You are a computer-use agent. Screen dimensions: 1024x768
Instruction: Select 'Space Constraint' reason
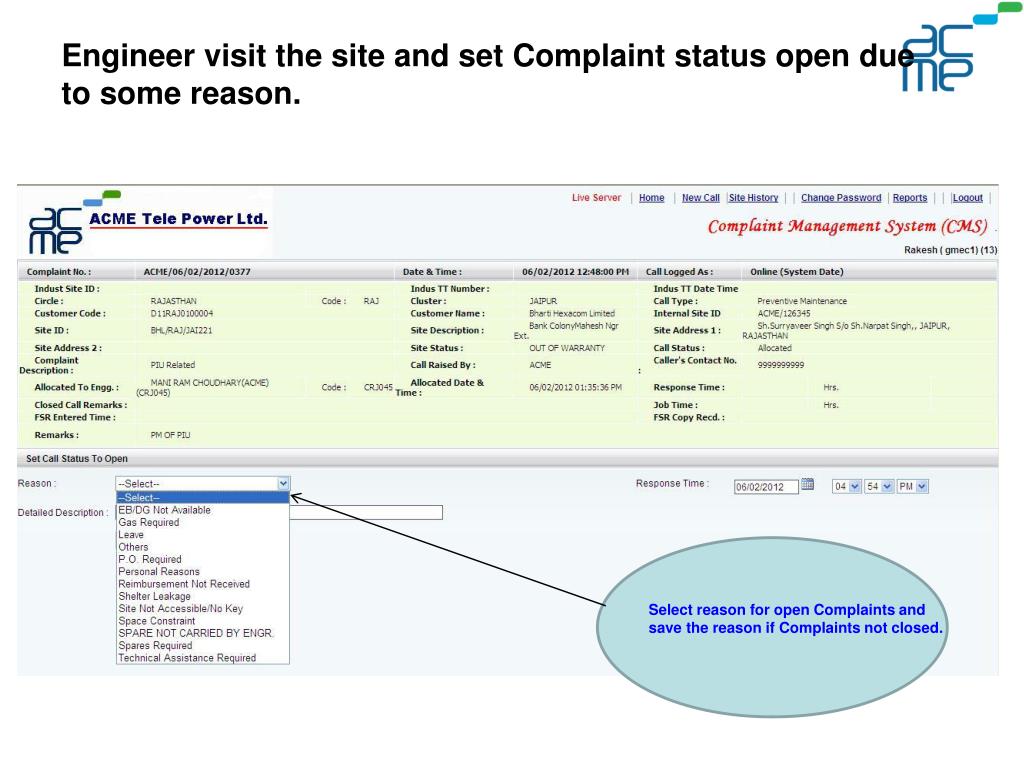click(202, 621)
